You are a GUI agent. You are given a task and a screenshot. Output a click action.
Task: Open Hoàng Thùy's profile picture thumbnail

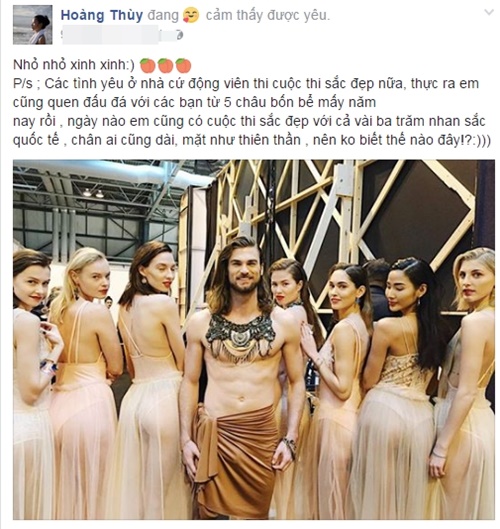(x=33, y=25)
